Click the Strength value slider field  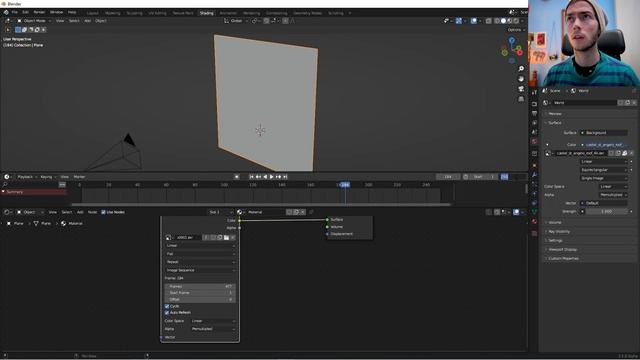[607, 211]
